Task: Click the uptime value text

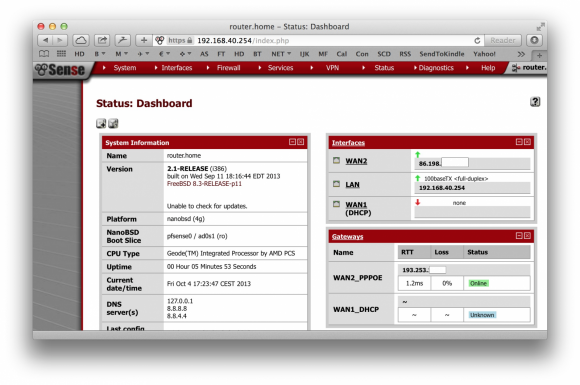Action: pos(211,267)
